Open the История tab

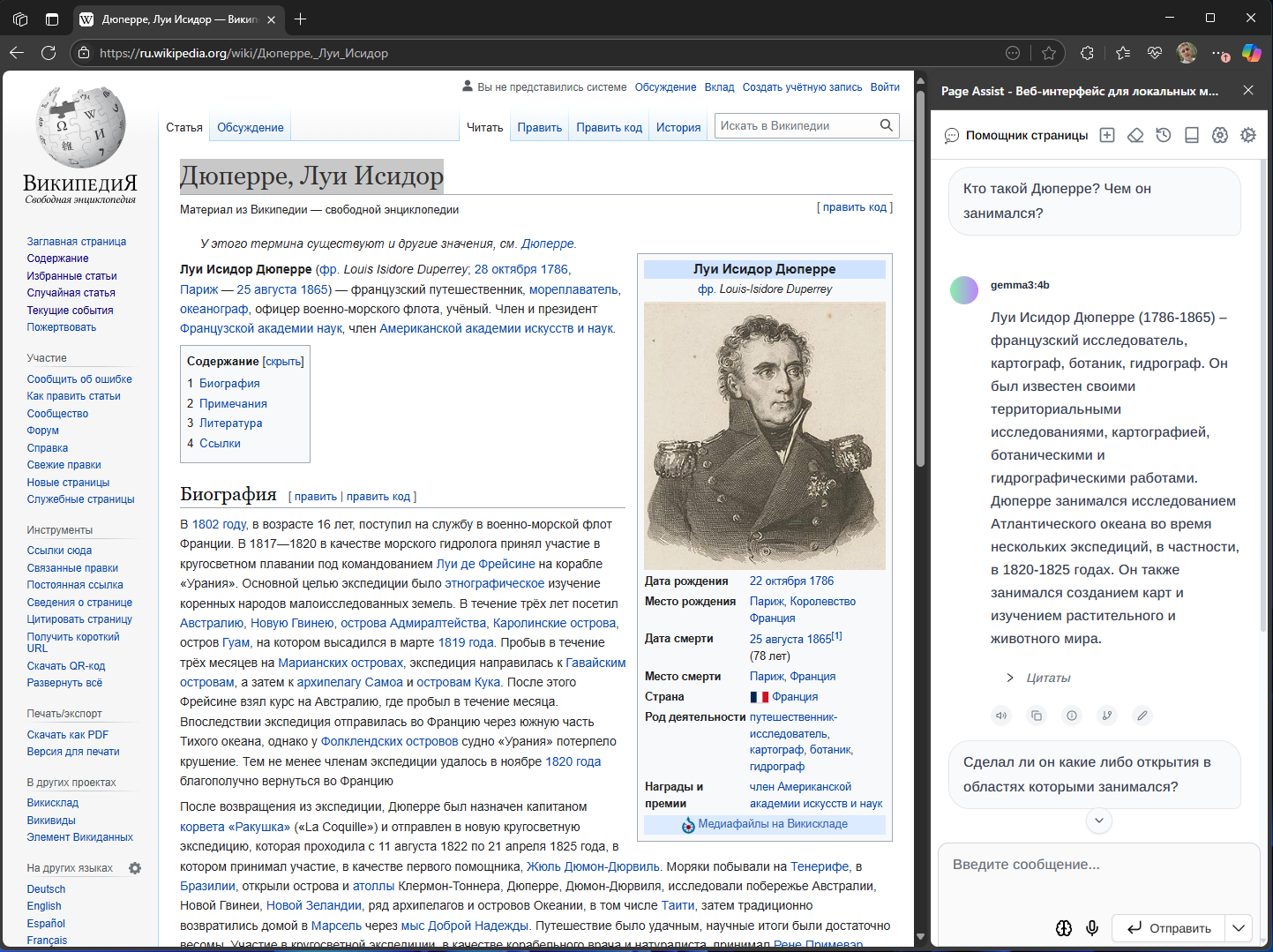(678, 127)
